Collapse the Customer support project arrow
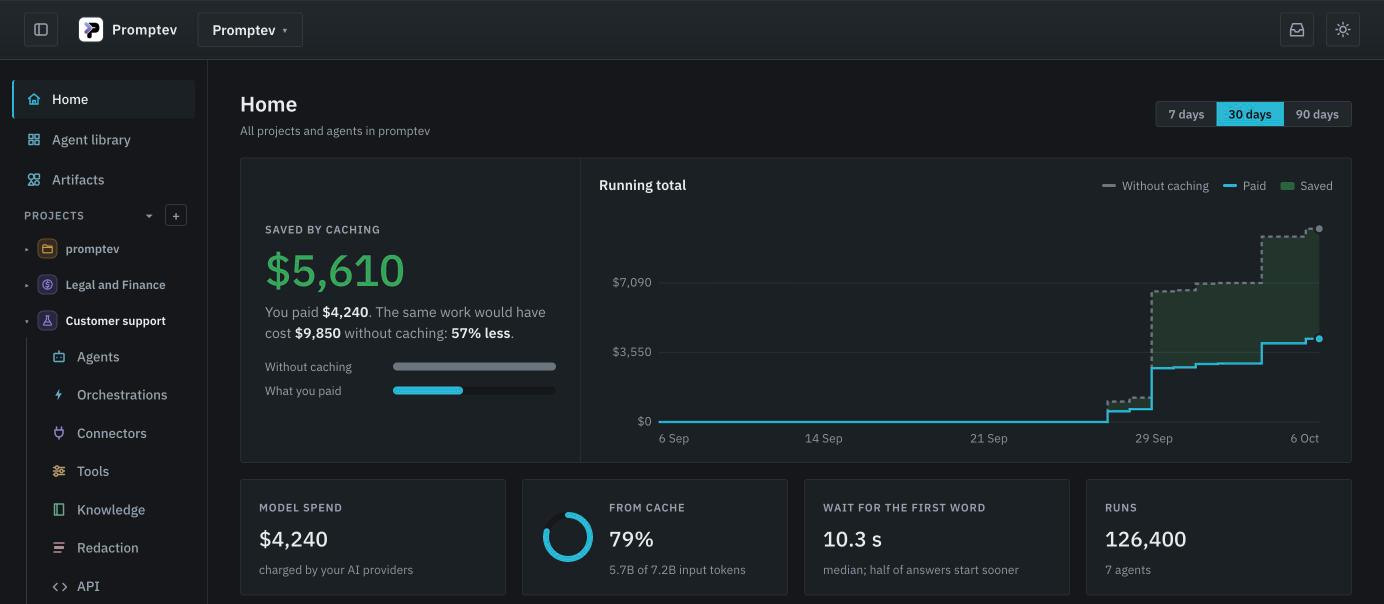The width and height of the screenshot is (1384, 604). tap(27, 321)
